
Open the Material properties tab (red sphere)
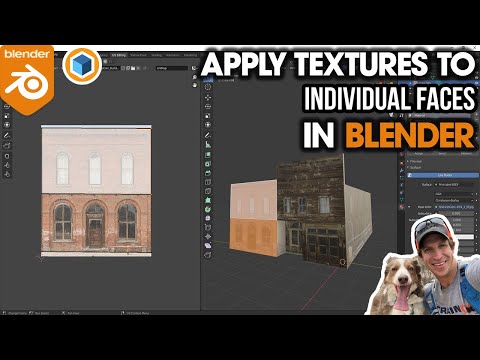(x=401, y=207)
